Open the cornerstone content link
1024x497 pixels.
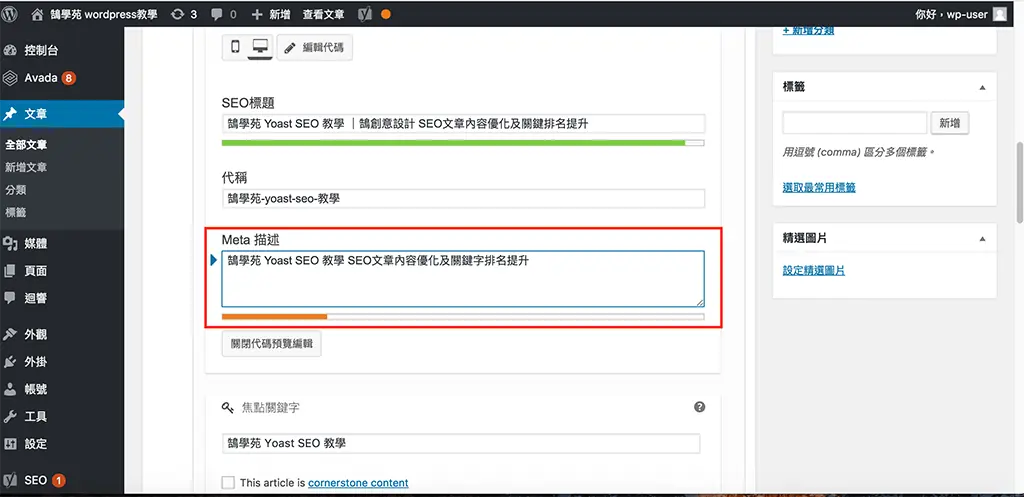point(359,483)
